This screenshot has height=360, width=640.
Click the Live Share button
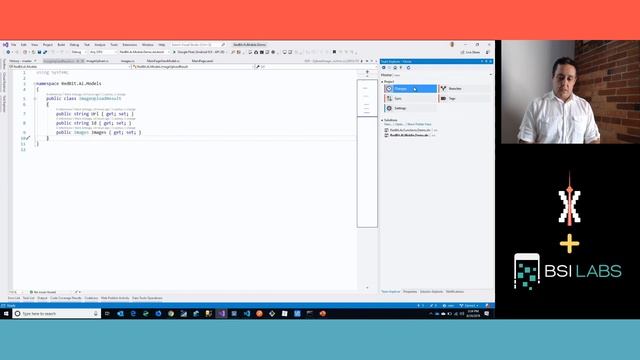pos(471,52)
